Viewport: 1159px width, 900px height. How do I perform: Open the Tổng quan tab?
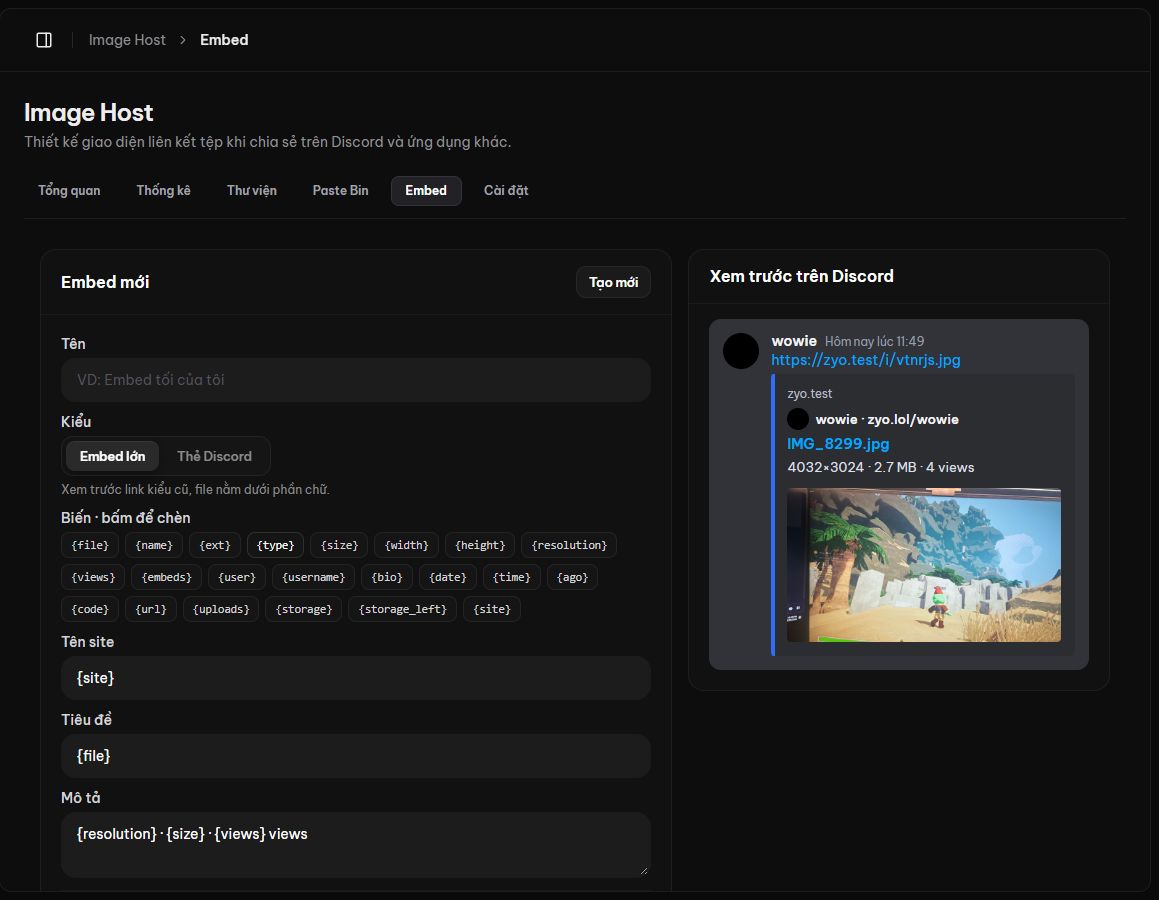[69, 191]
